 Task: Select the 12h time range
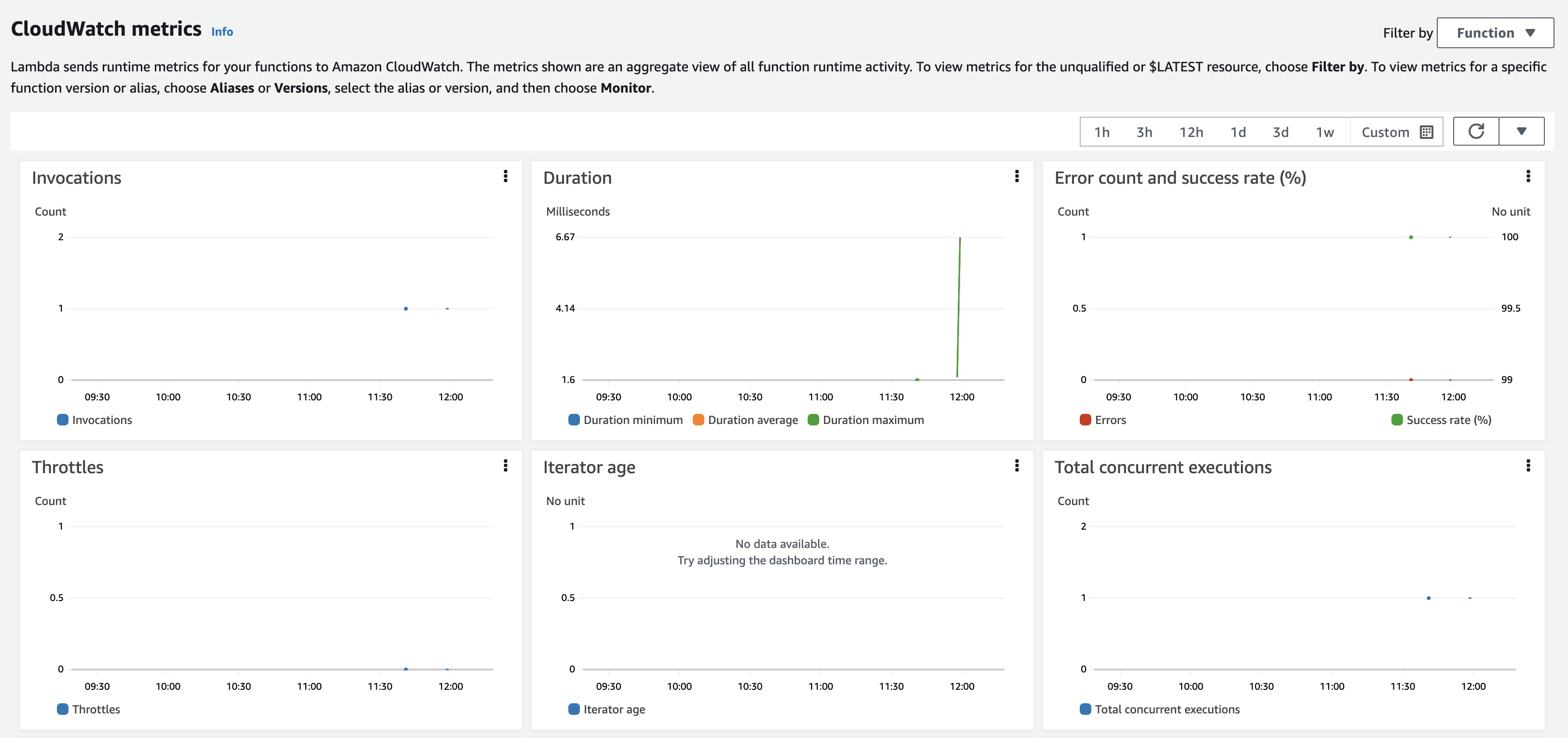1191,132
